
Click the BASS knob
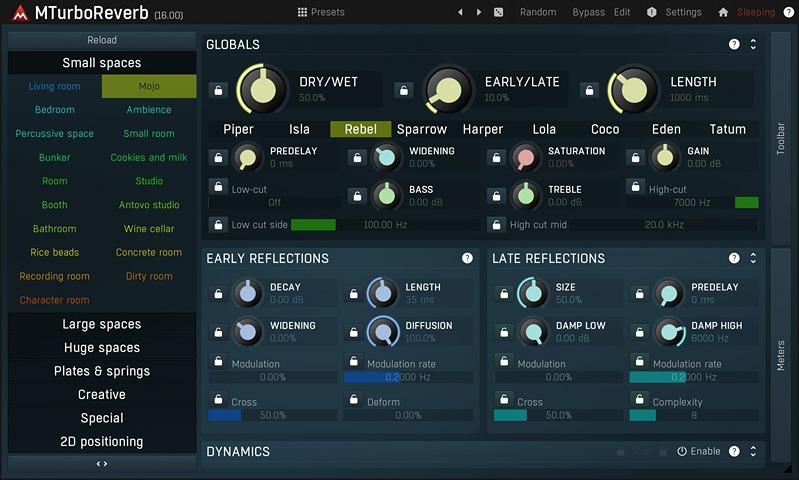pos(386,195)
